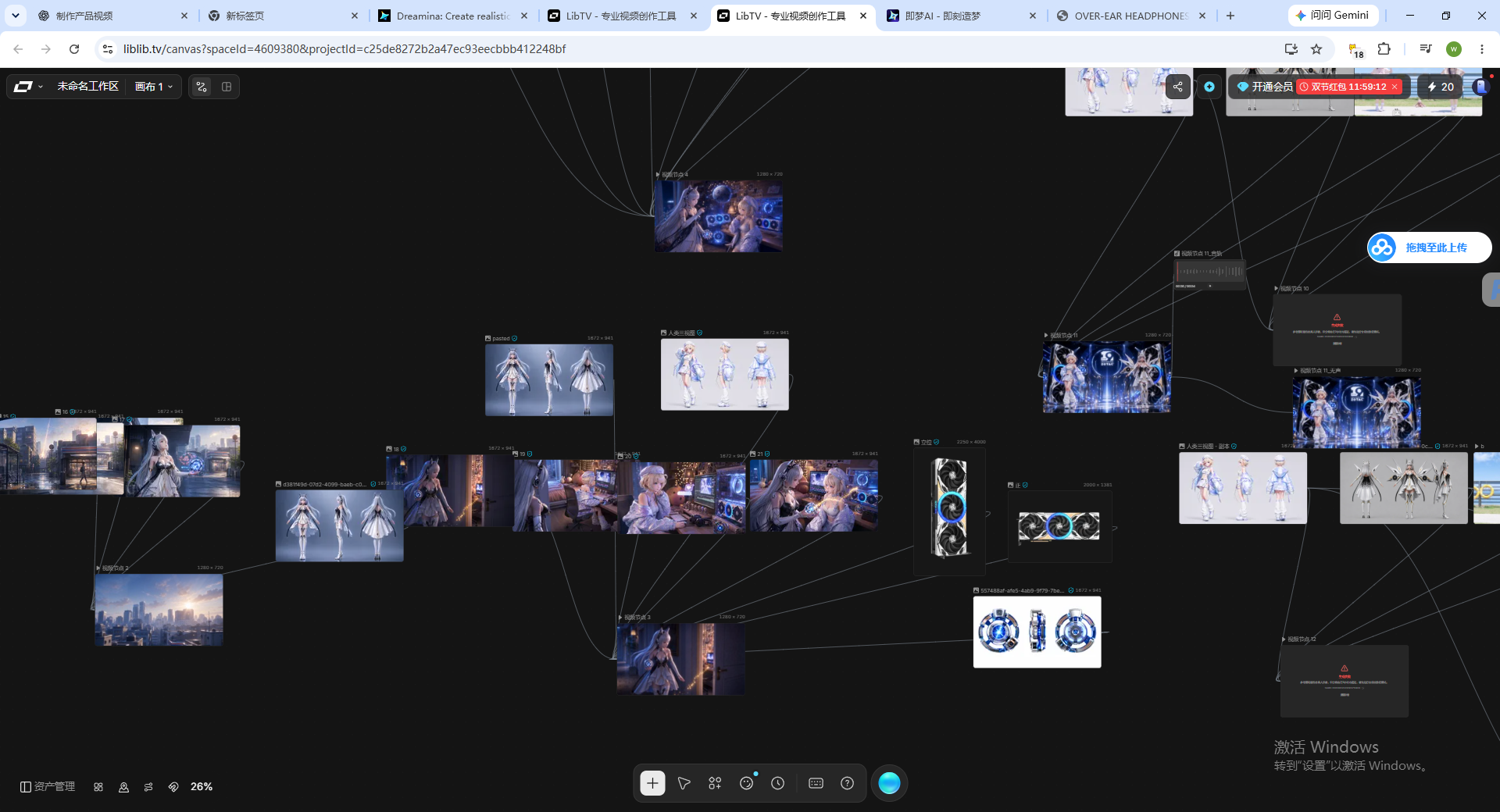
Task: Reload the page
Action: click(x=74, y=49)
